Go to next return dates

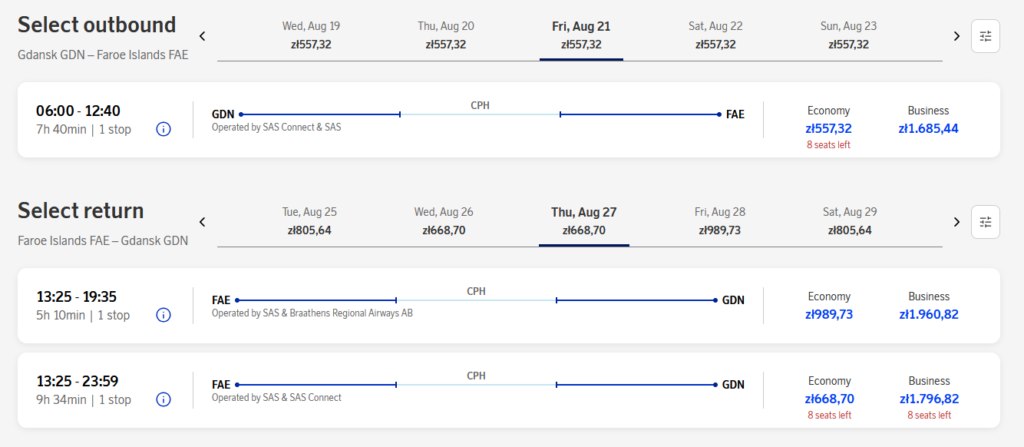point(956,222)
